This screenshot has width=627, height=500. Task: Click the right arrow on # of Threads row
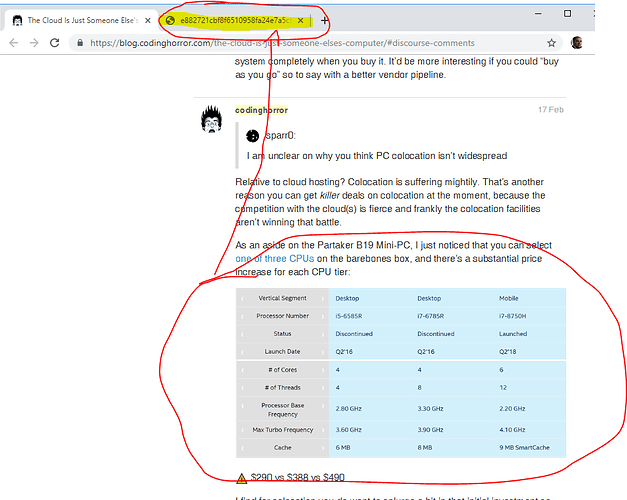pyautogui.click(x=323, y=388)
